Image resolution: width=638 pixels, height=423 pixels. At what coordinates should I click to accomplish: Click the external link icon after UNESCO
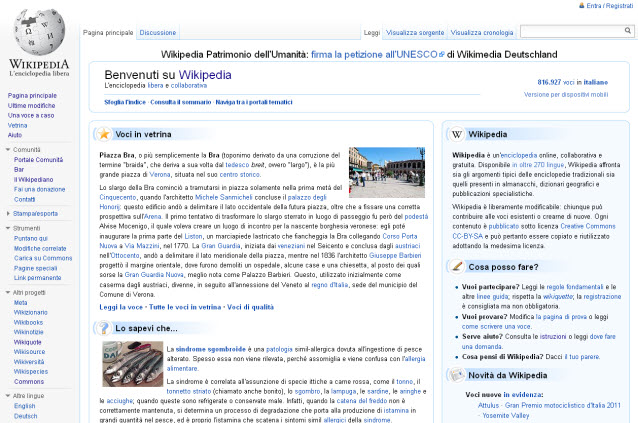(441, 54)
